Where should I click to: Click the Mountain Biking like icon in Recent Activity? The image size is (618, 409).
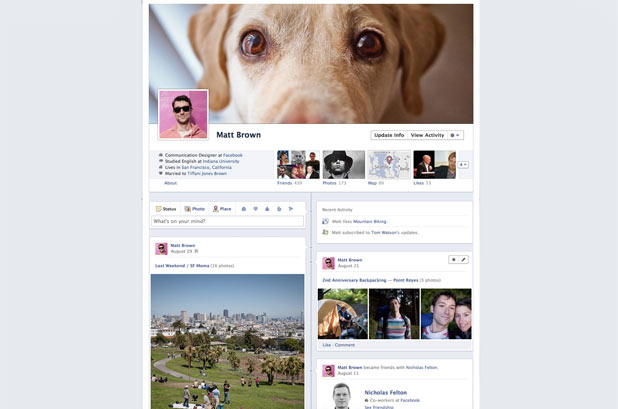(x=326, y=221)
